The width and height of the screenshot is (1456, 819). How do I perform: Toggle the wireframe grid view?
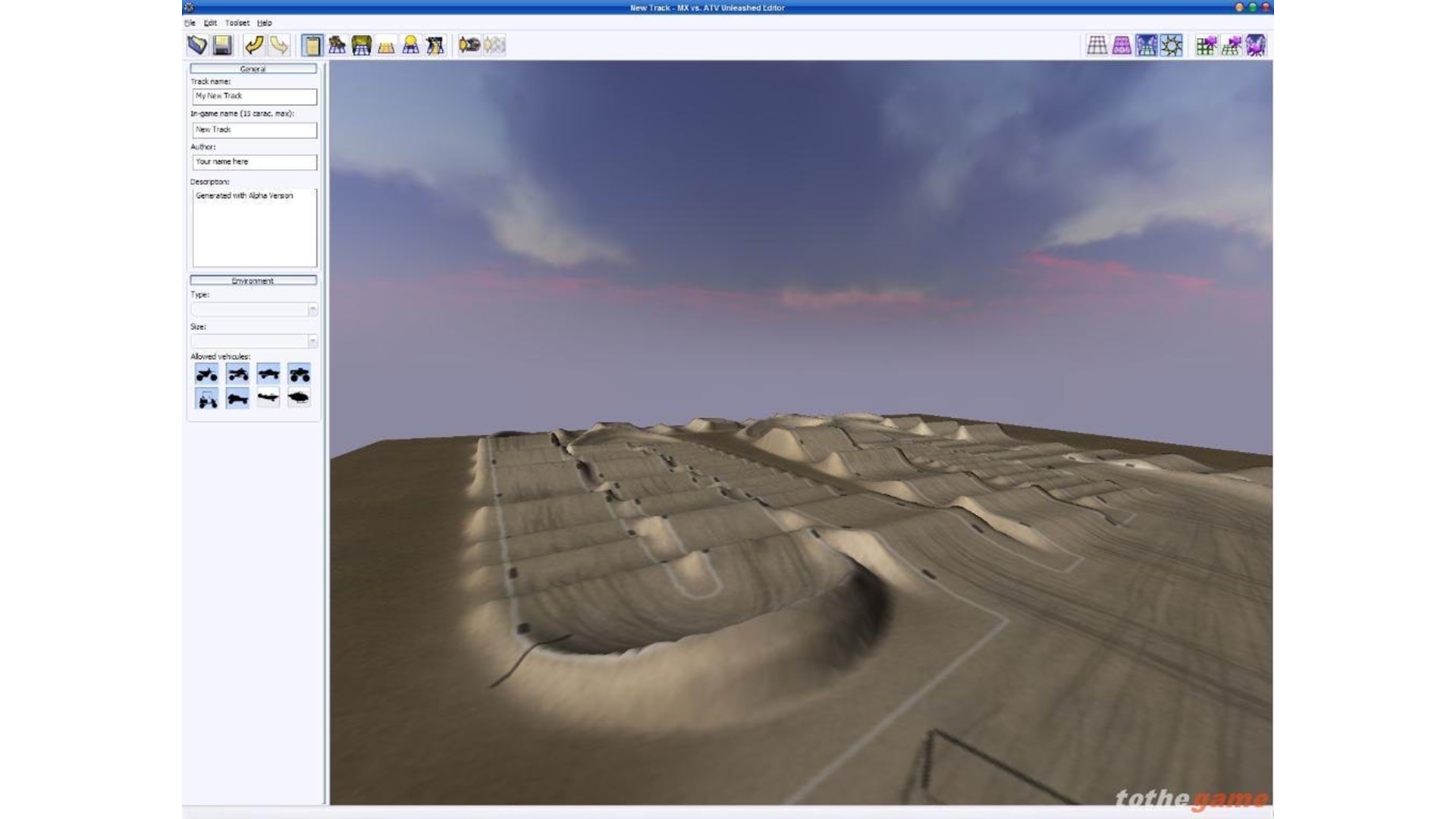coord(1097,45)
